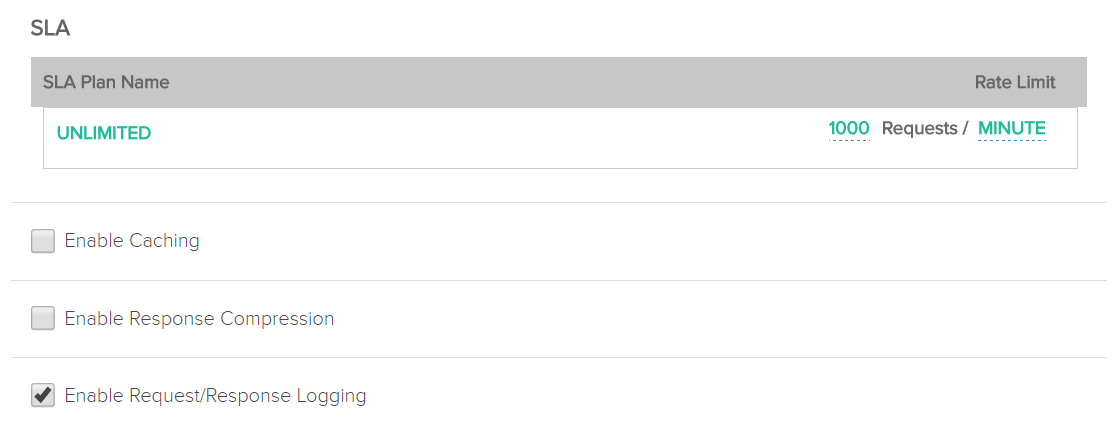The image size is (1117, 434).
Task: Click the "Enable Caching" label text
Action: tap(132, 241)
